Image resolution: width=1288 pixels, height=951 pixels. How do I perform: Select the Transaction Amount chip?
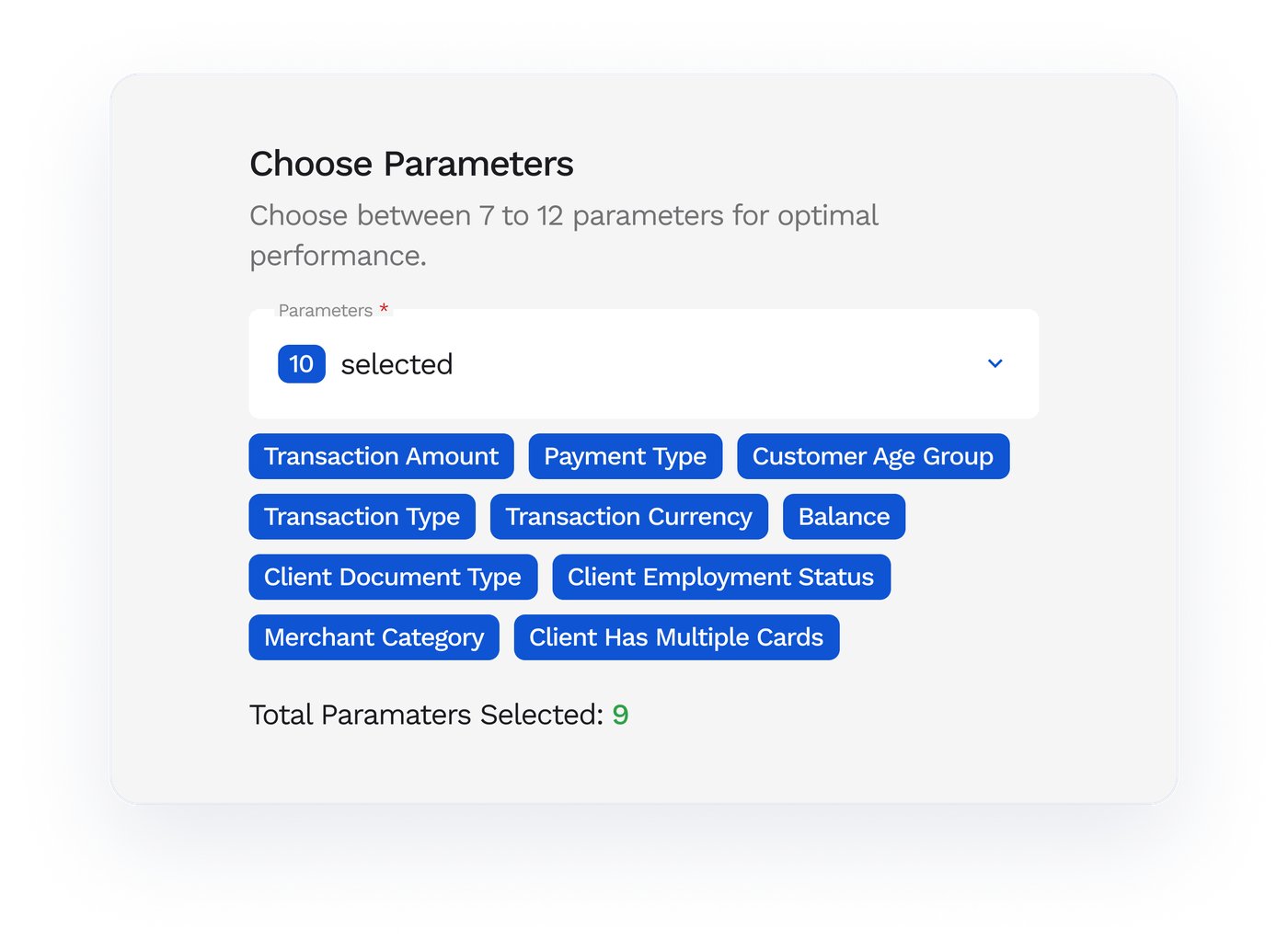point(381,456)
